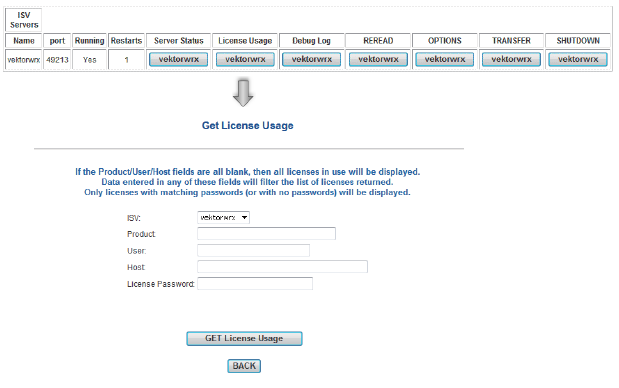
Task: Click the vektorwrx button under Server Status
Action: (x=178, y=60)
